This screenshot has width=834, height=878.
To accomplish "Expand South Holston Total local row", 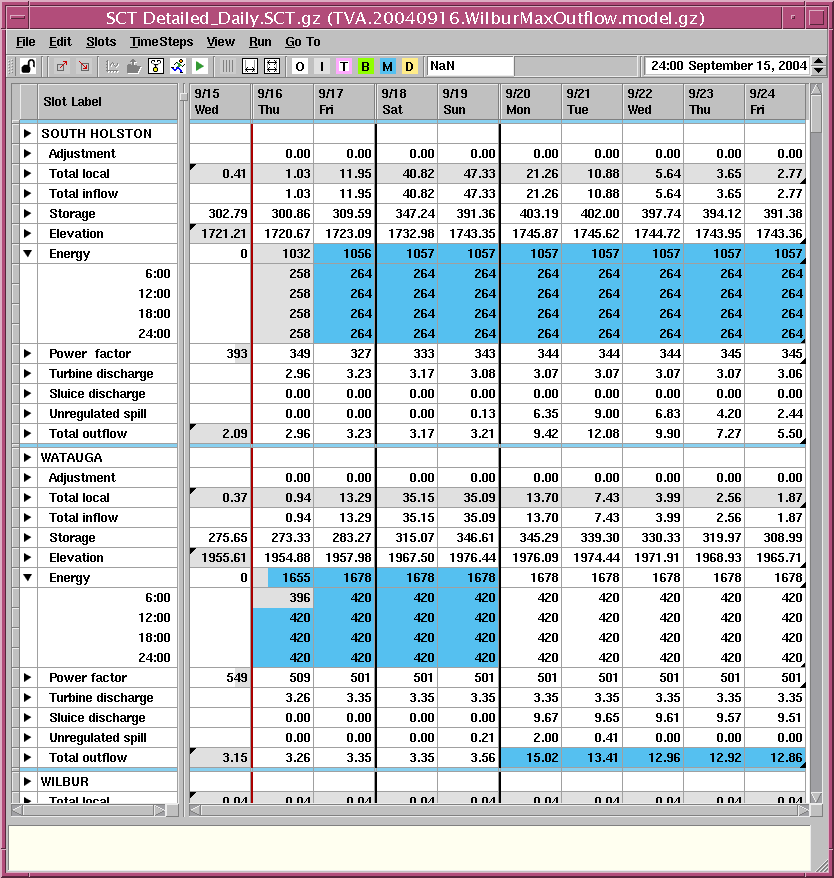I will click(x=27, y=174).
